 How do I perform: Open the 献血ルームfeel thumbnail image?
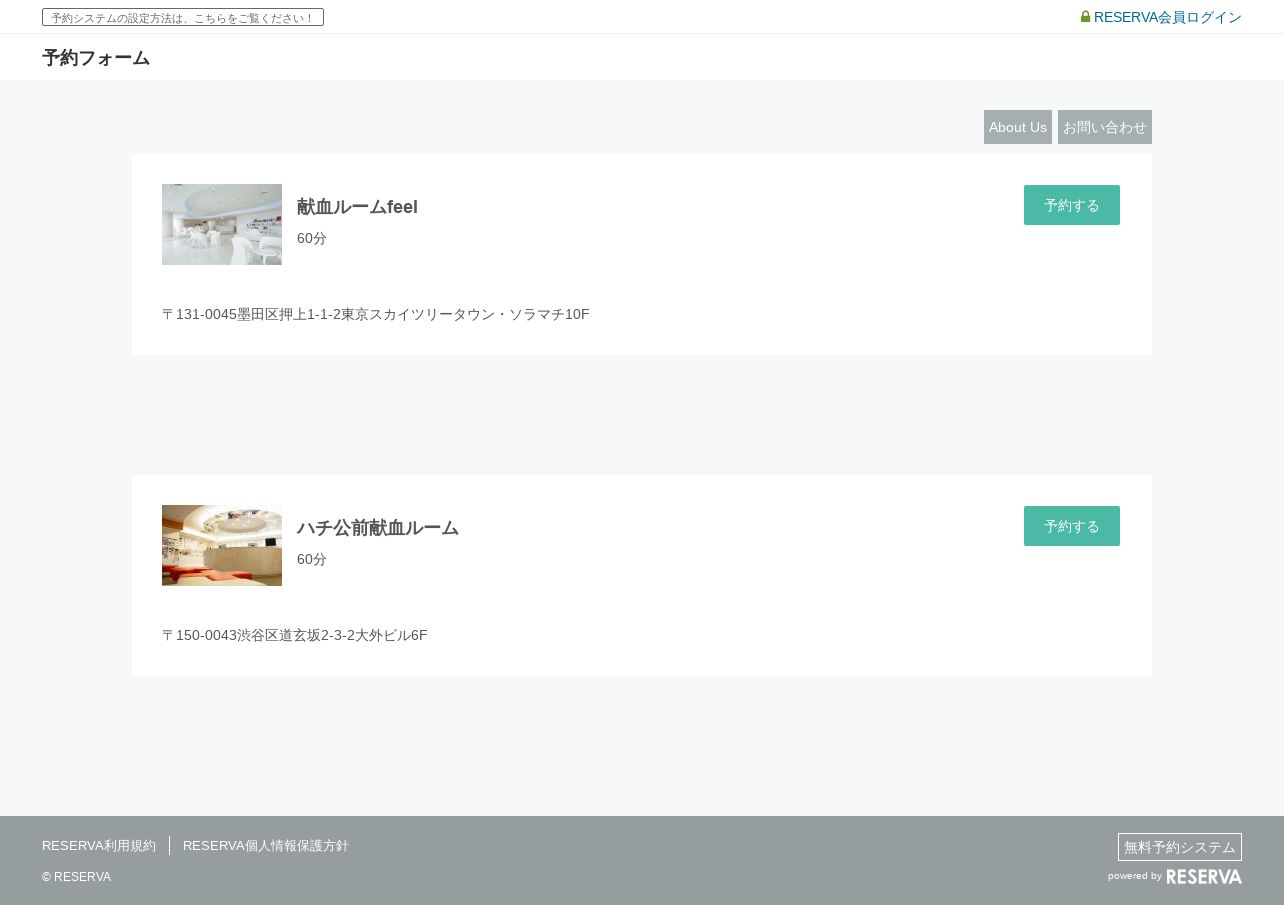tap(222, 224)
